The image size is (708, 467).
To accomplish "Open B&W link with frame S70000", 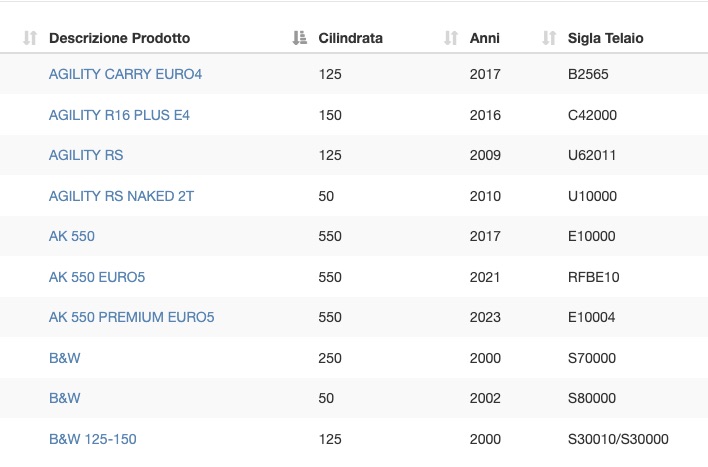I will click(x=65, y=358).
